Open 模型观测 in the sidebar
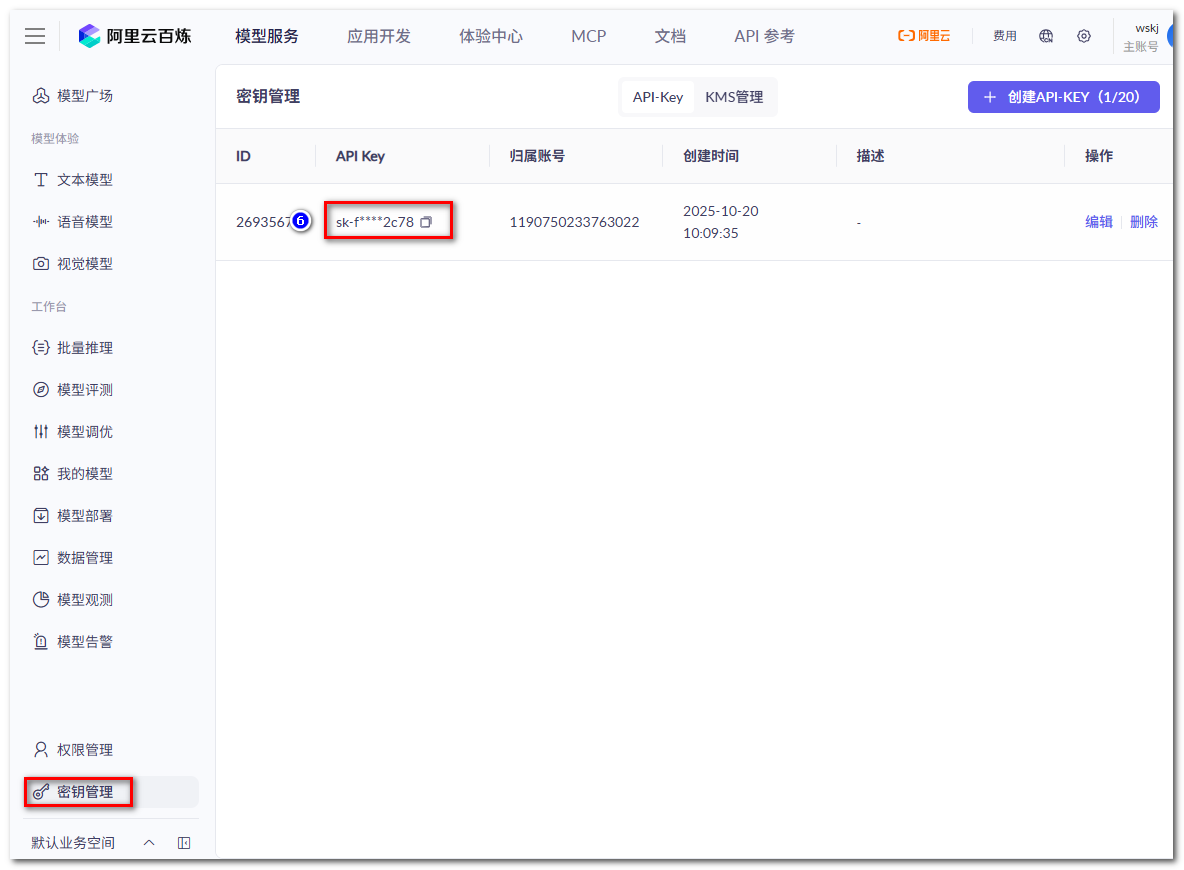Screen dimensions: 1184x870 point(84,600)
